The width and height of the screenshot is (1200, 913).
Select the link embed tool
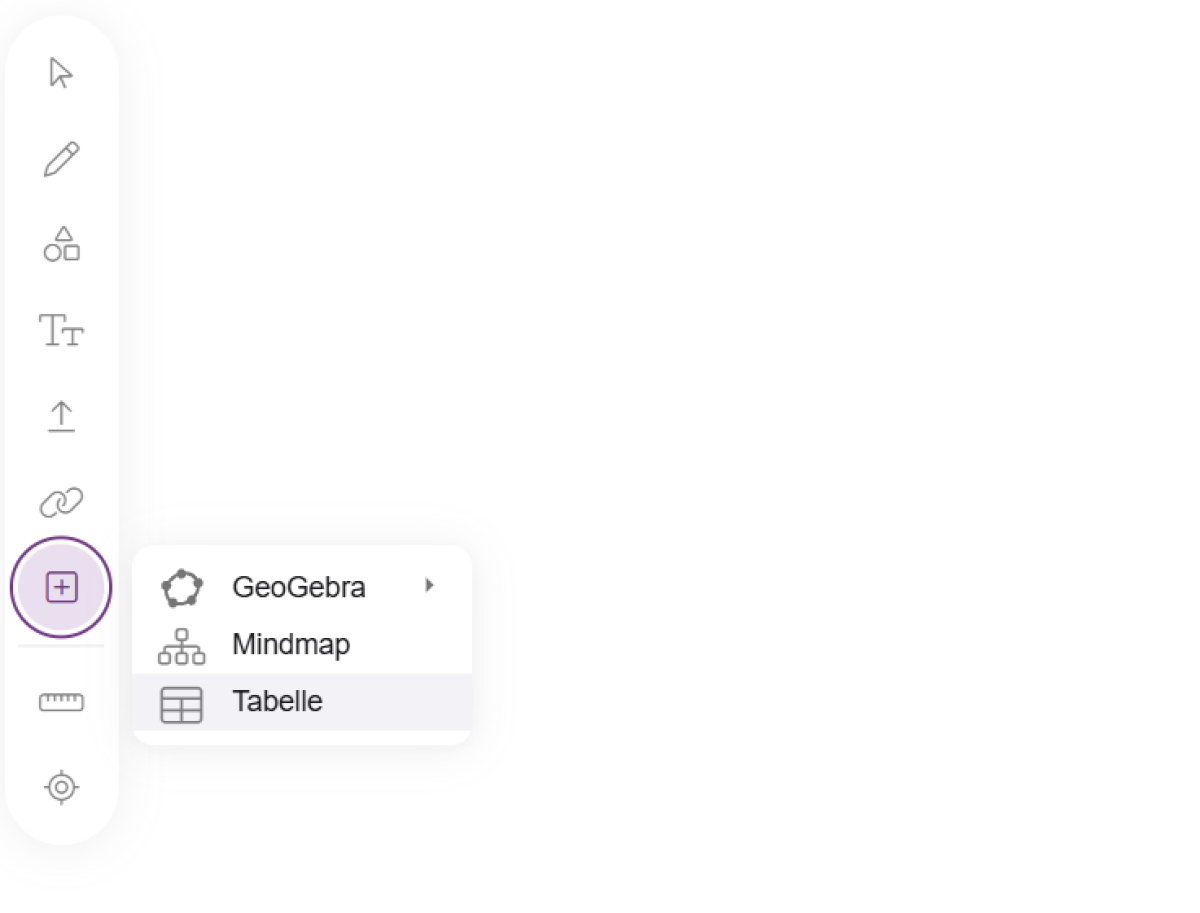click(x=61, y=502)
